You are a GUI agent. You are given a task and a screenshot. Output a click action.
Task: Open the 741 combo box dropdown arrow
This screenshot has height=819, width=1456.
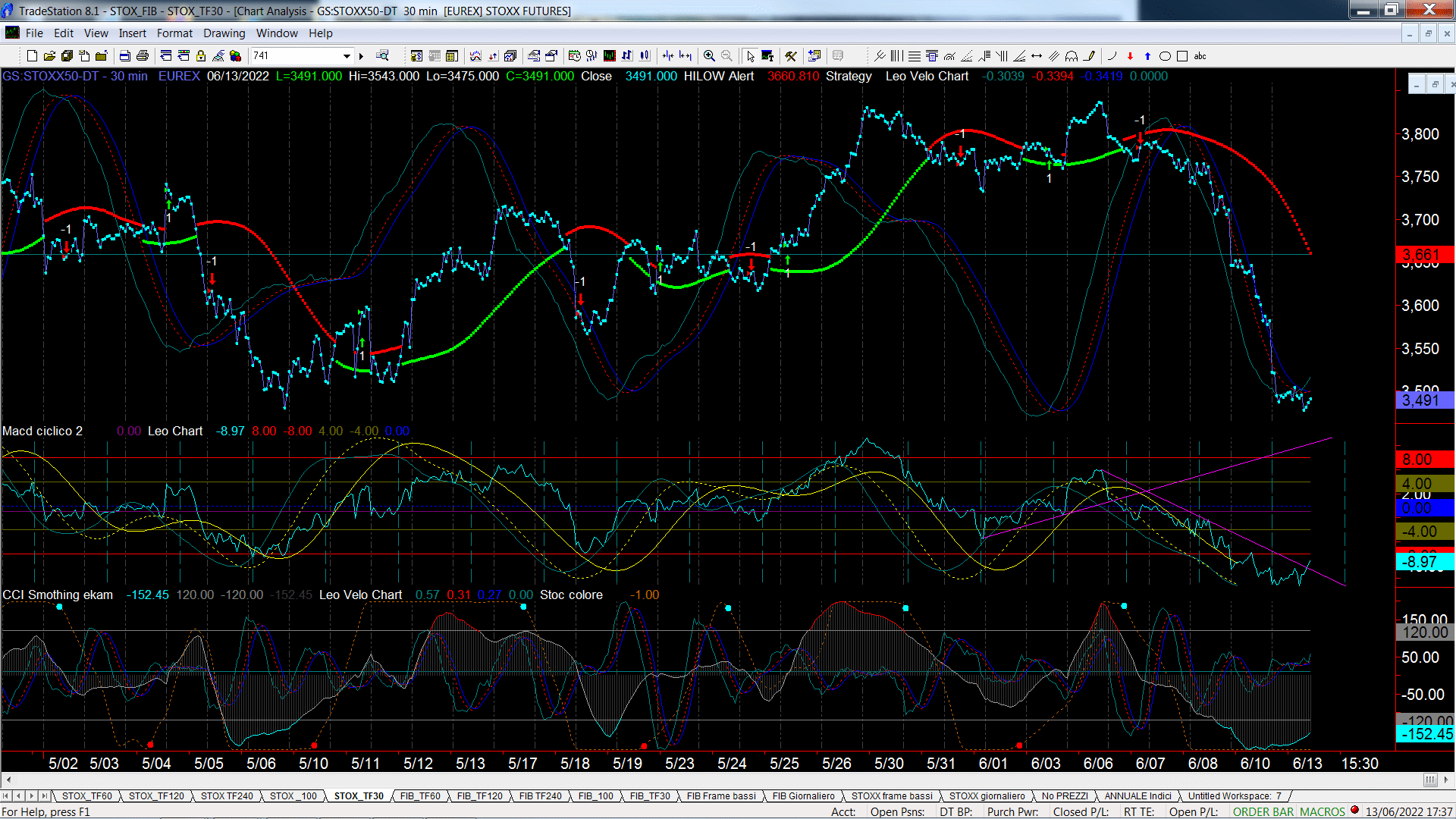[347, 55]
